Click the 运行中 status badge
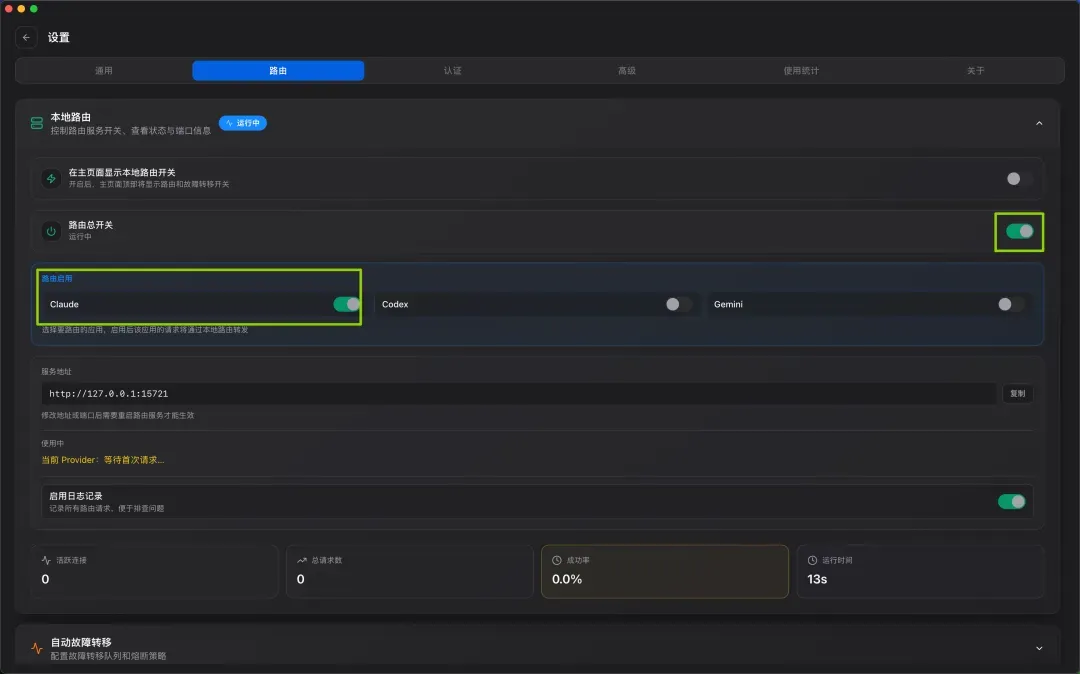Screen dimensions: 1080x674 (x=243, y=123)
